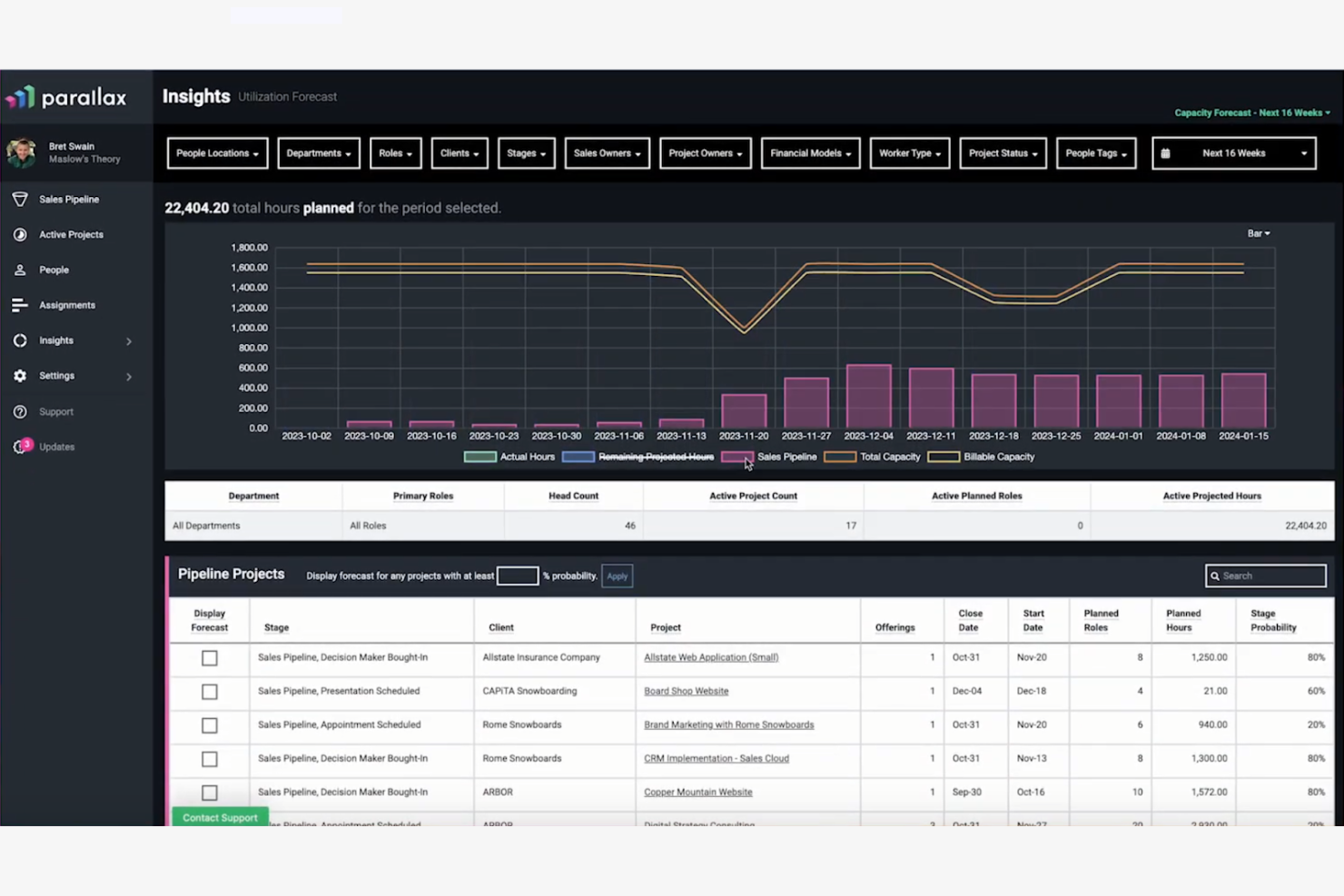The image size is (1344, 896).
Task: Open the Board Shop Website project link
Action: (x=687, y=691)
